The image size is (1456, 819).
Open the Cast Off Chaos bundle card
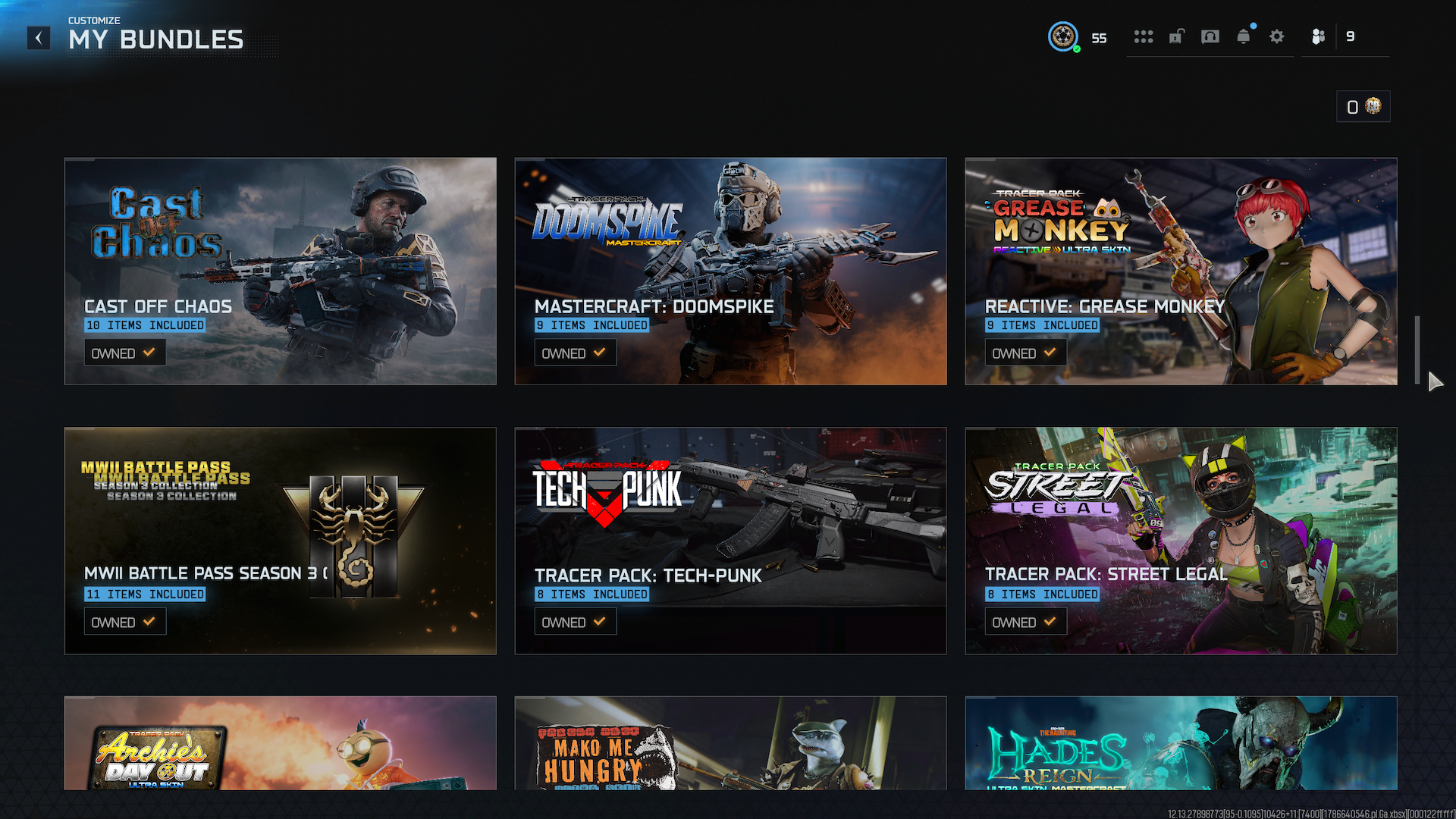[281, 271]
